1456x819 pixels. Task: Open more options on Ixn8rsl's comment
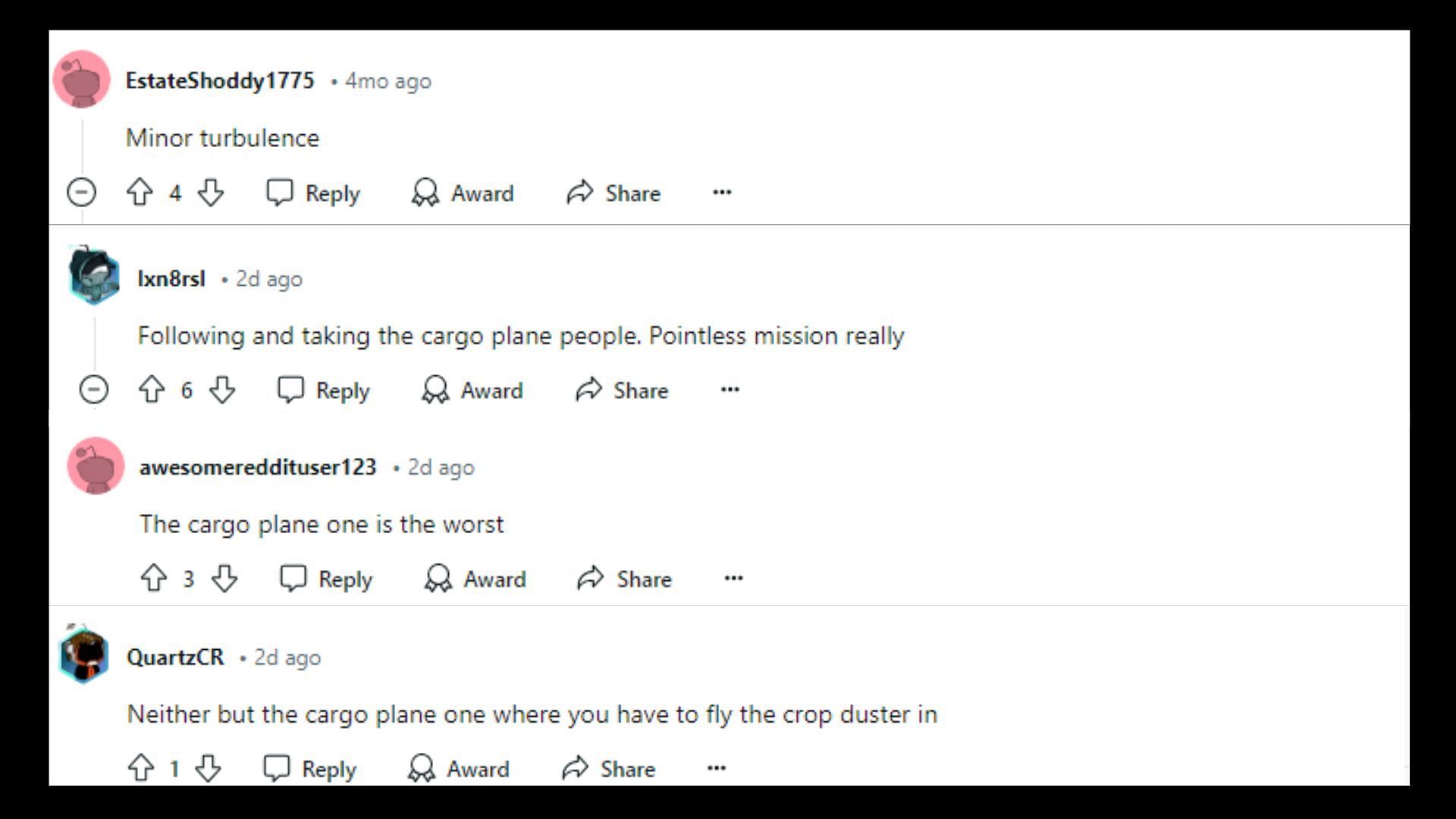[730, 390]
